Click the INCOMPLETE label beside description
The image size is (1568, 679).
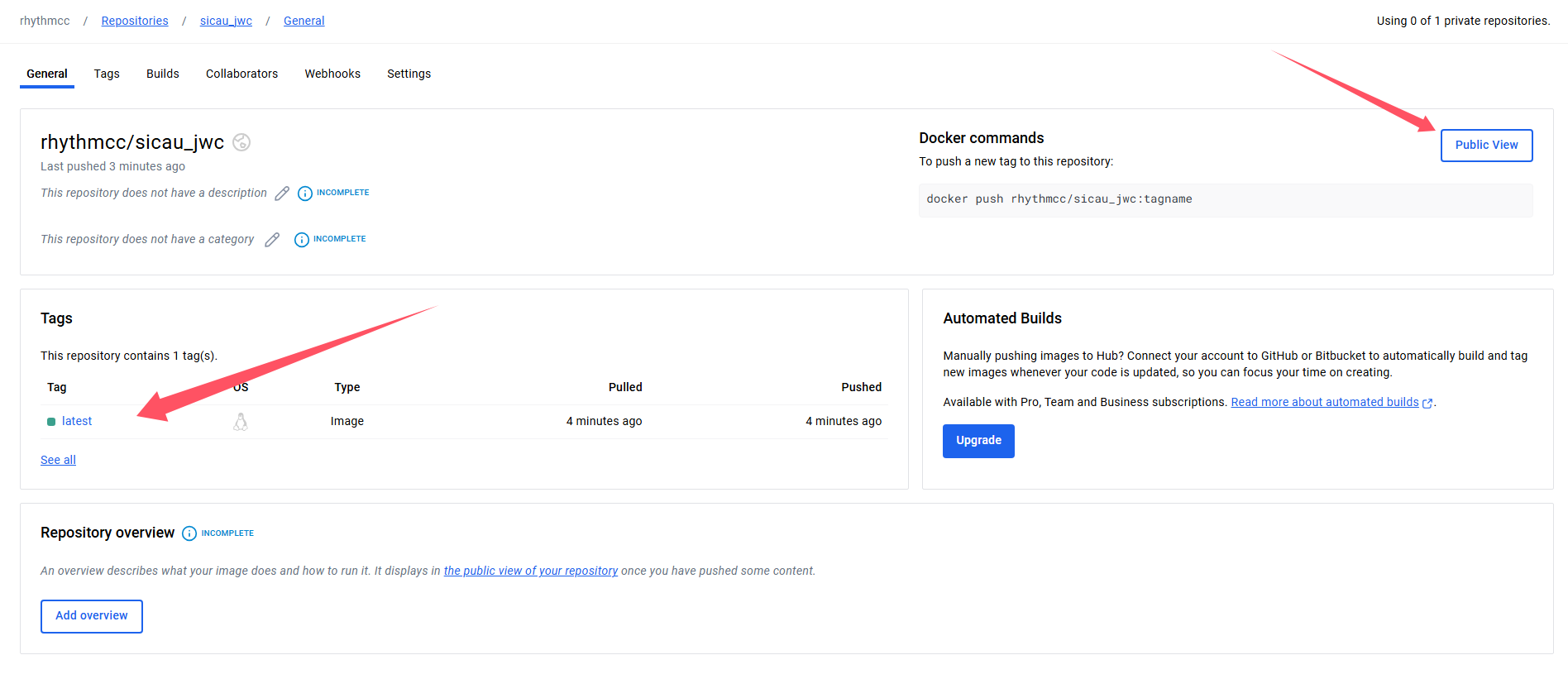(x=343, y=193)
